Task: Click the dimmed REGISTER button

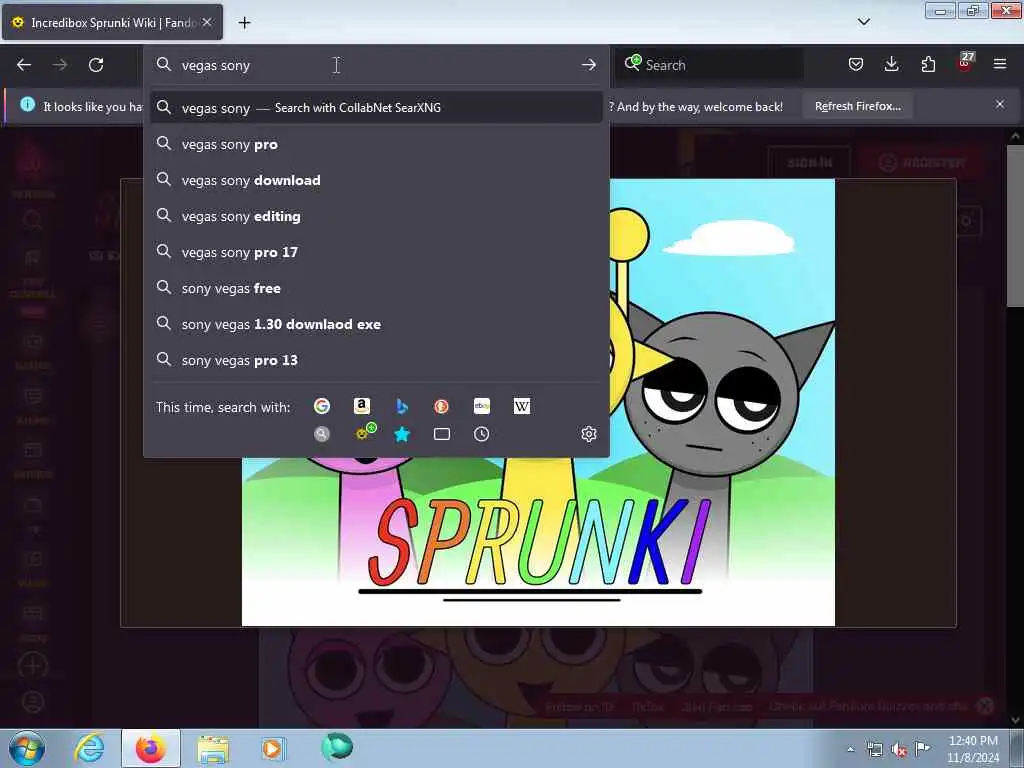Action: 921,163
